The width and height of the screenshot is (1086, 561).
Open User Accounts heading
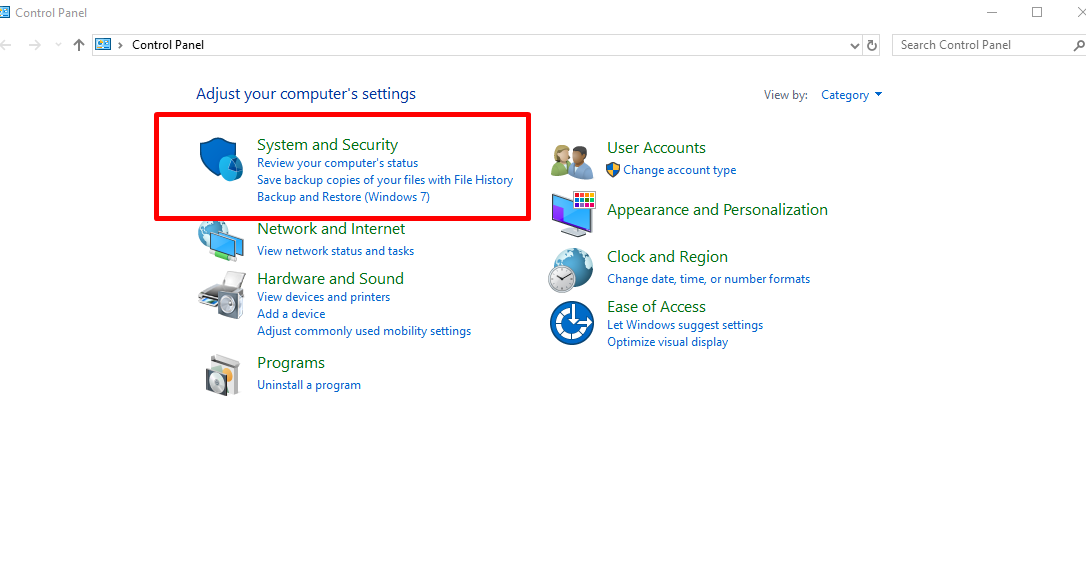click(x=657, y=148)
